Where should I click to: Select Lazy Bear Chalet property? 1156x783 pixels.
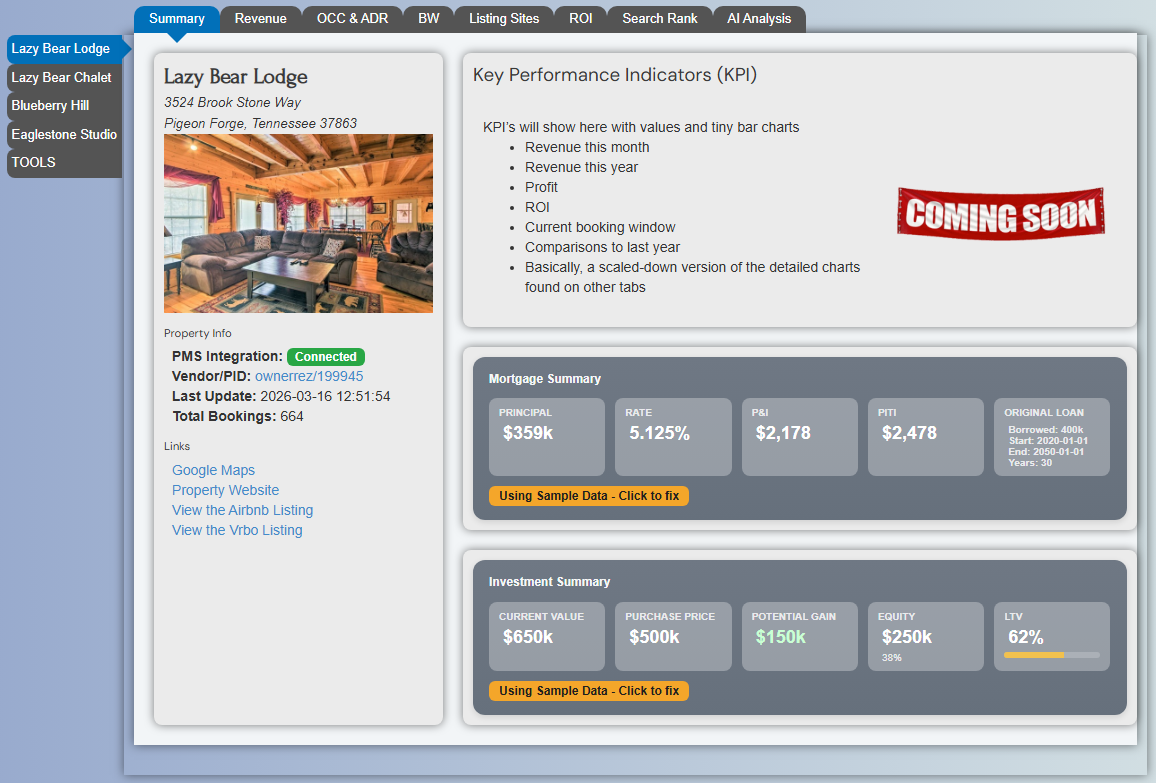62,77
